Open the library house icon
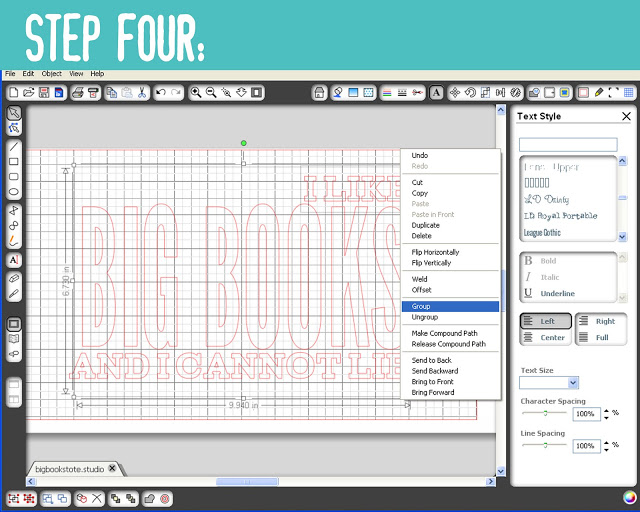This screenshot has height=512, width=640. [x=319, y=93]
